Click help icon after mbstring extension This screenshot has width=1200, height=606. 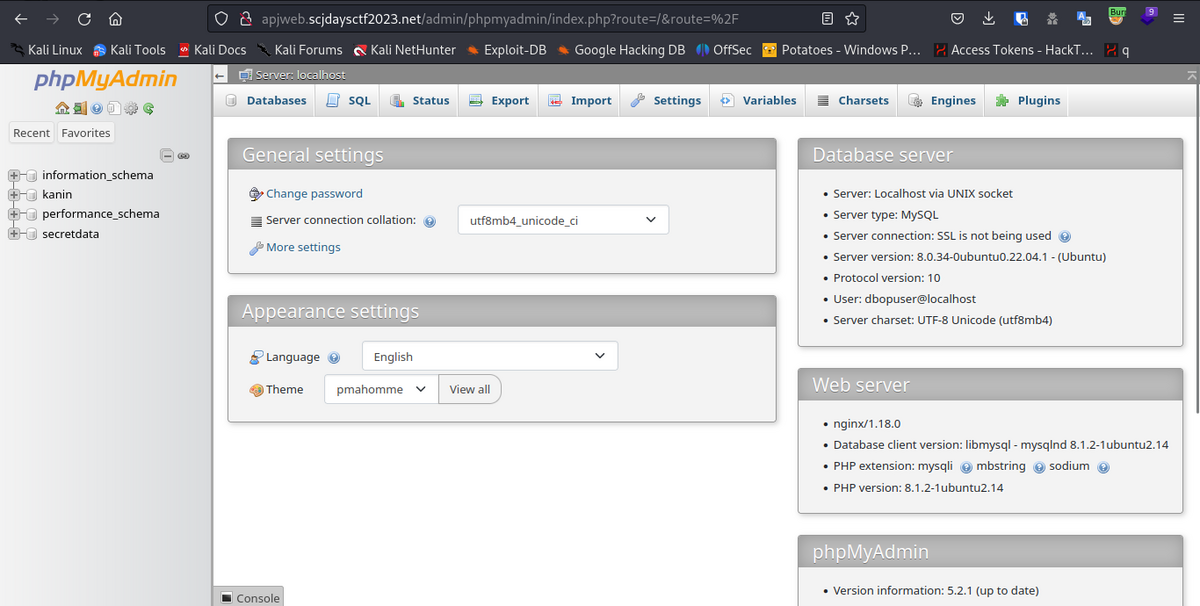coord(1039,467)
